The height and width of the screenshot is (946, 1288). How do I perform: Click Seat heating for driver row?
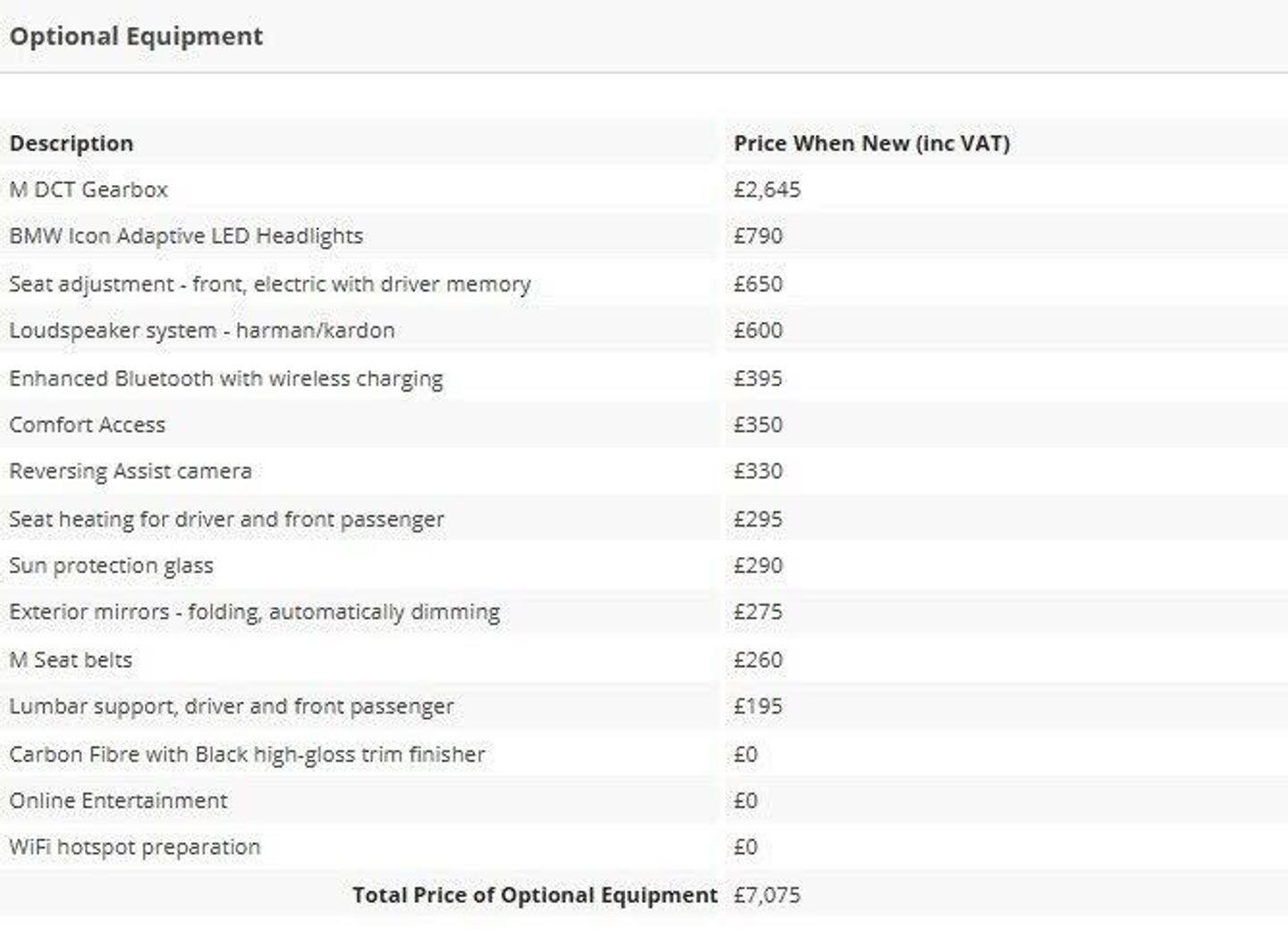click(226, 519)
